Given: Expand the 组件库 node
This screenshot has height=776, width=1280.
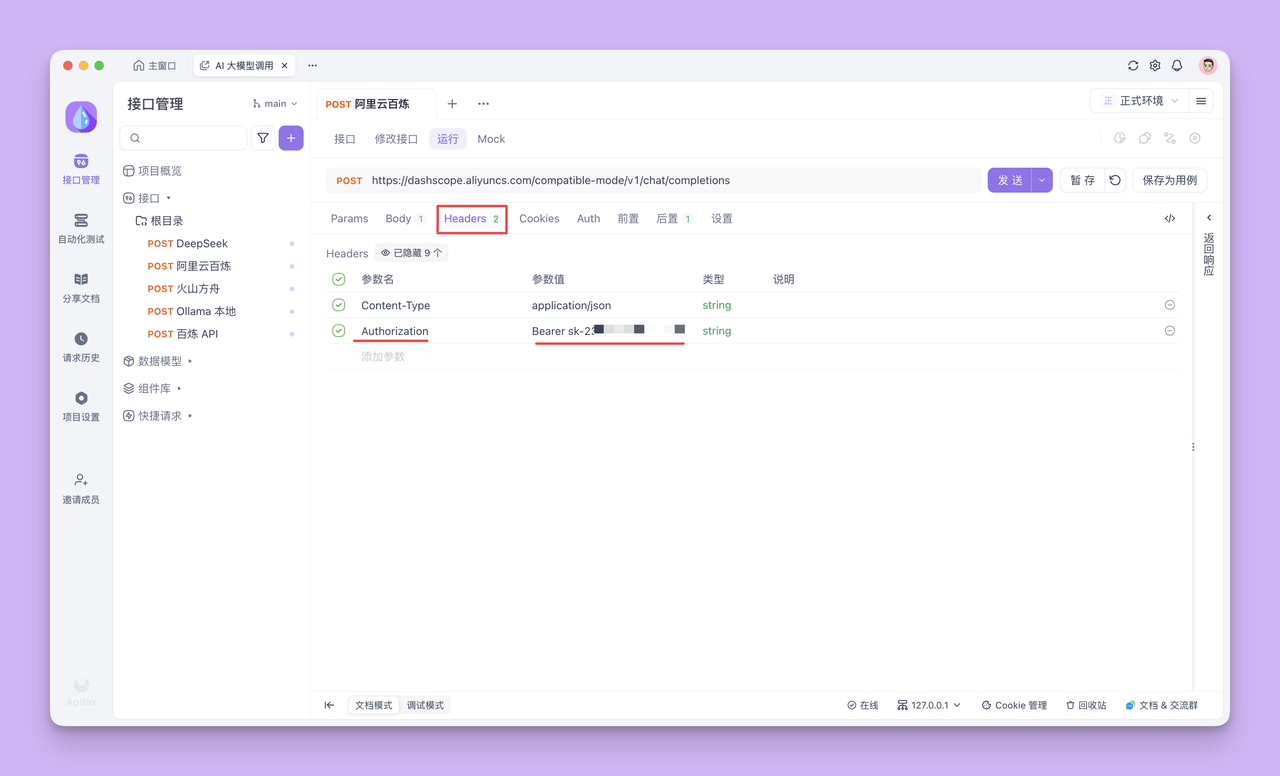Looking at the screenshot, I should coord(179,388).
